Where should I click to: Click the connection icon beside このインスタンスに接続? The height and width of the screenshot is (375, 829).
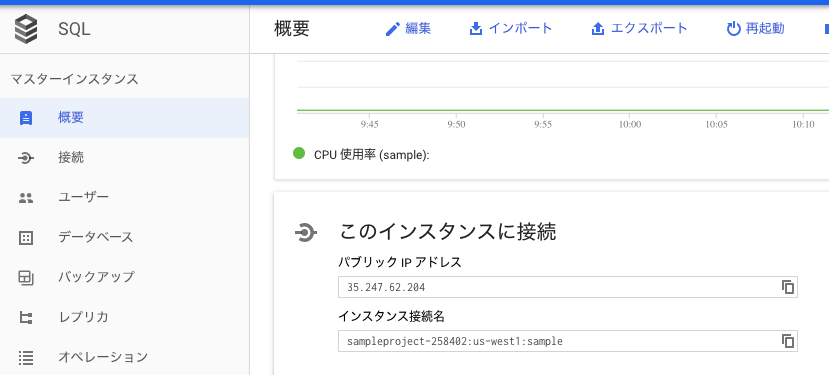click(305, 233)
